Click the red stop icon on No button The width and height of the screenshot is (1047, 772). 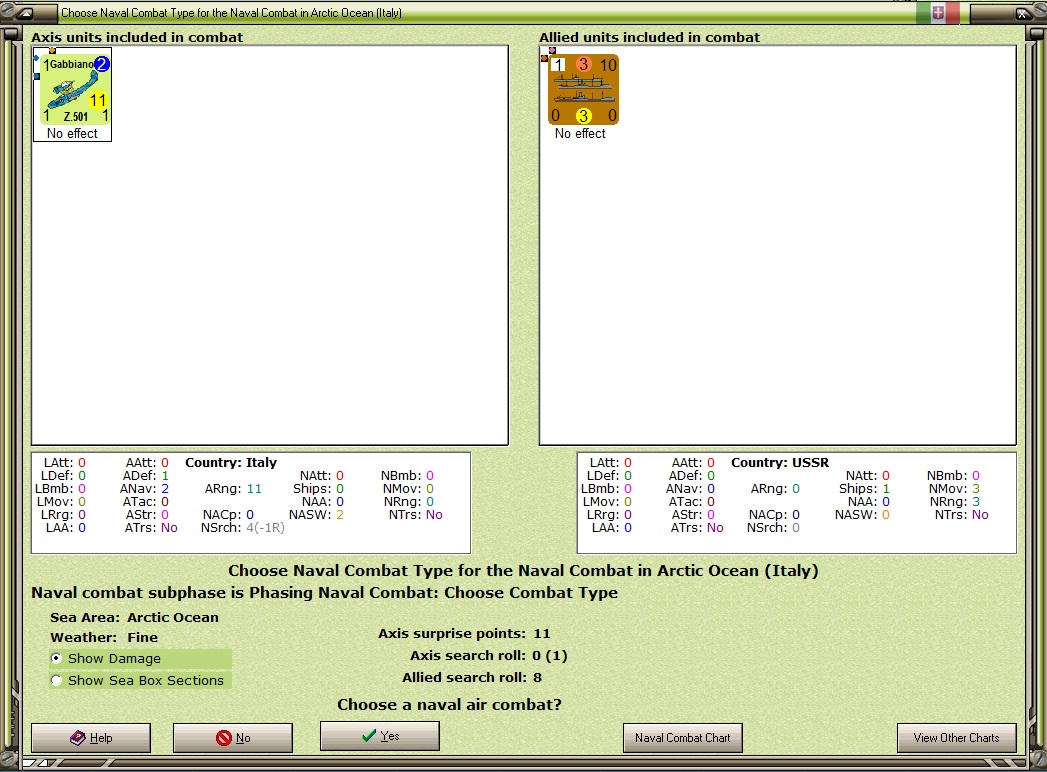pos(224,738)
